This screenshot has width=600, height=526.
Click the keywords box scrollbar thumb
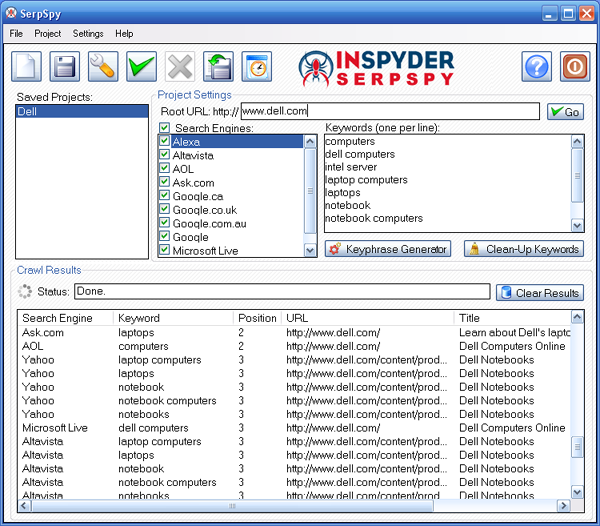tap(577, 176)
